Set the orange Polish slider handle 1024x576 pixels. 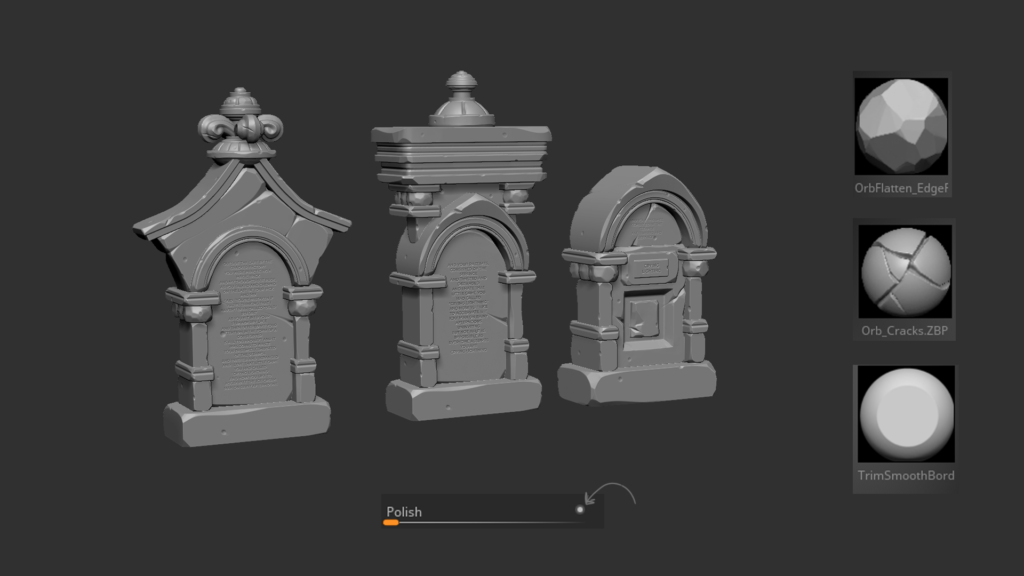click(391, 523)
